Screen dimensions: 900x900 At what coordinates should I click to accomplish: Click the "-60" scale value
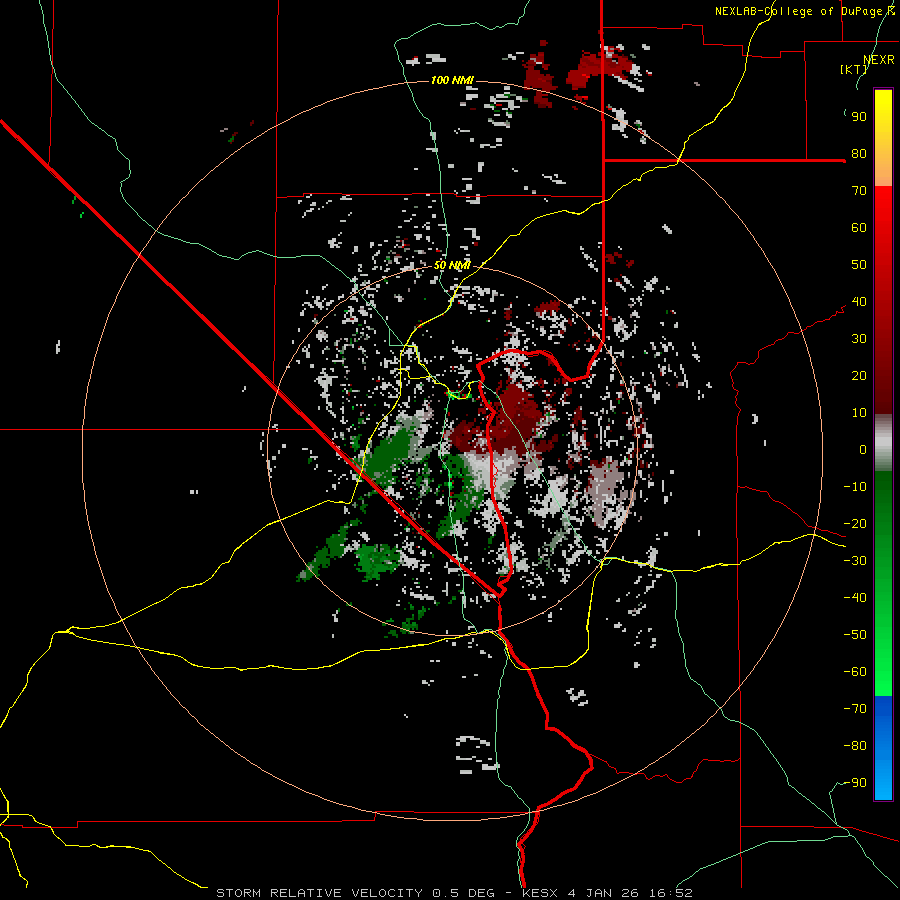tap(855, 672)
